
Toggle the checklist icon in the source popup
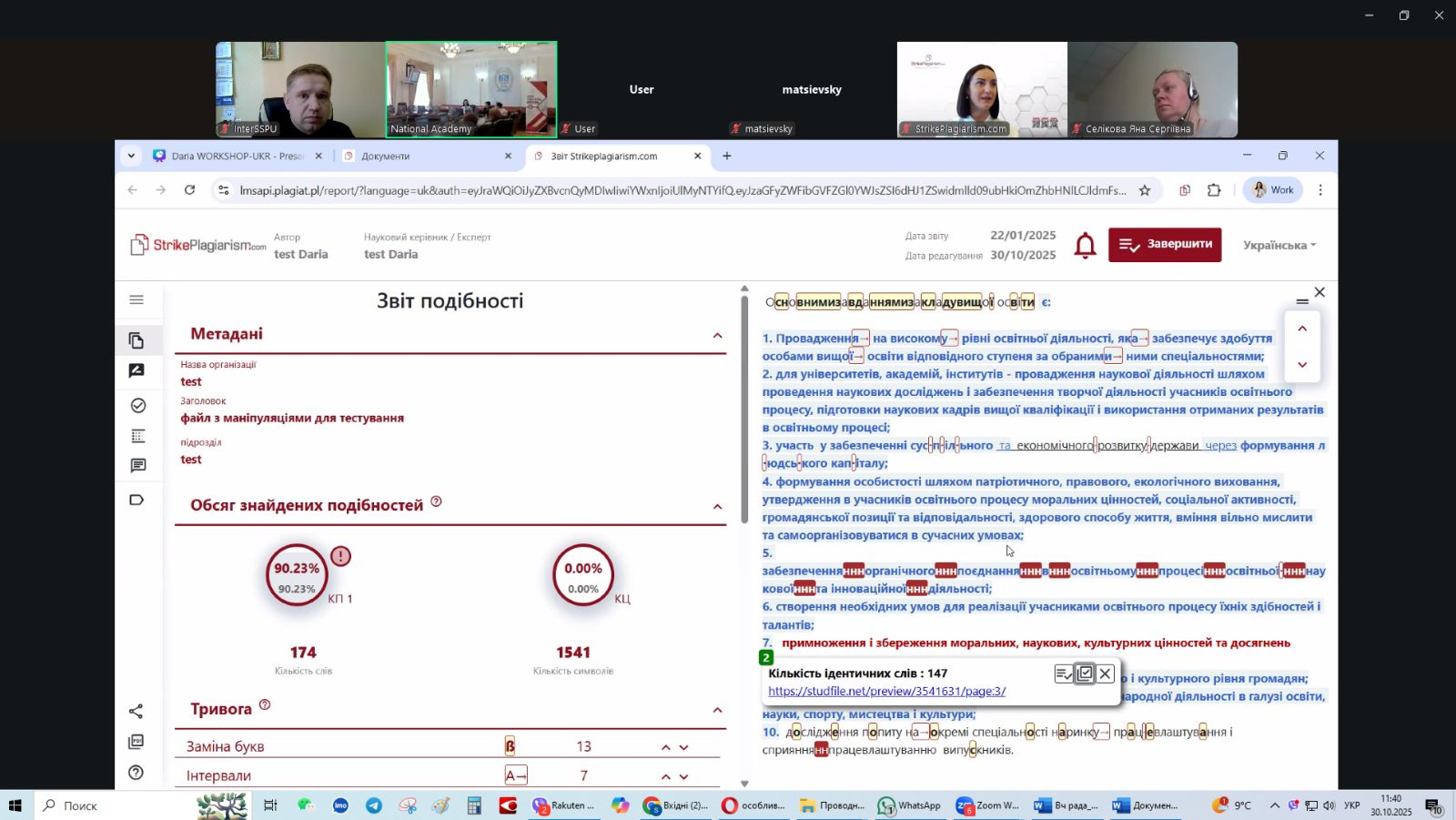(x=1063, y=673)
